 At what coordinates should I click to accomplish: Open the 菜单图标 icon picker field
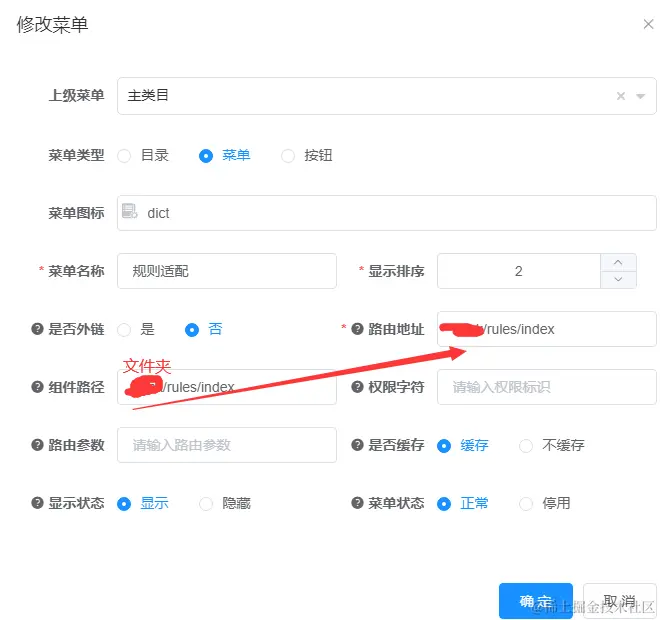coord(386,213)
